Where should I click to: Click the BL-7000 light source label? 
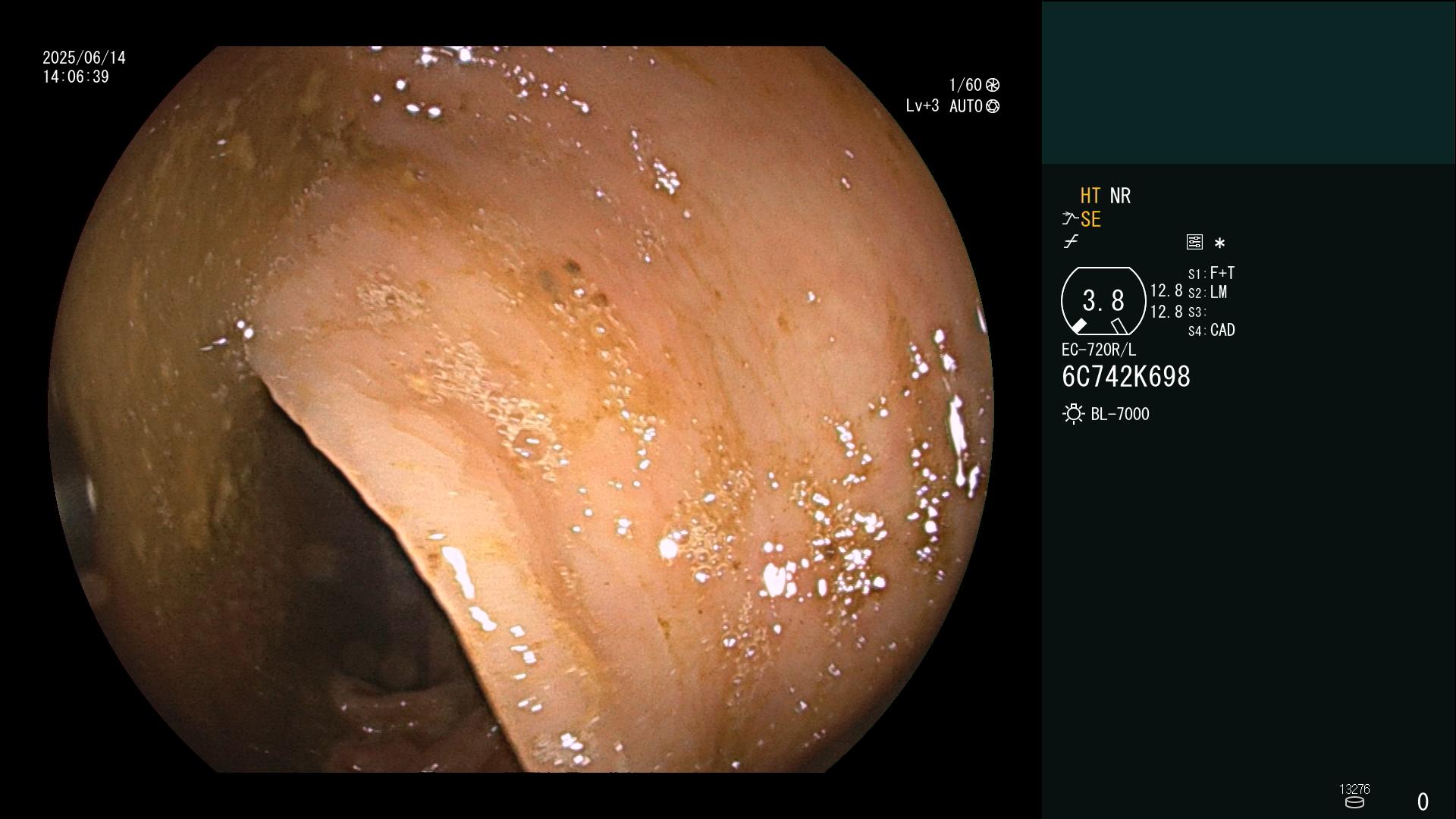tap(1120, 414)
